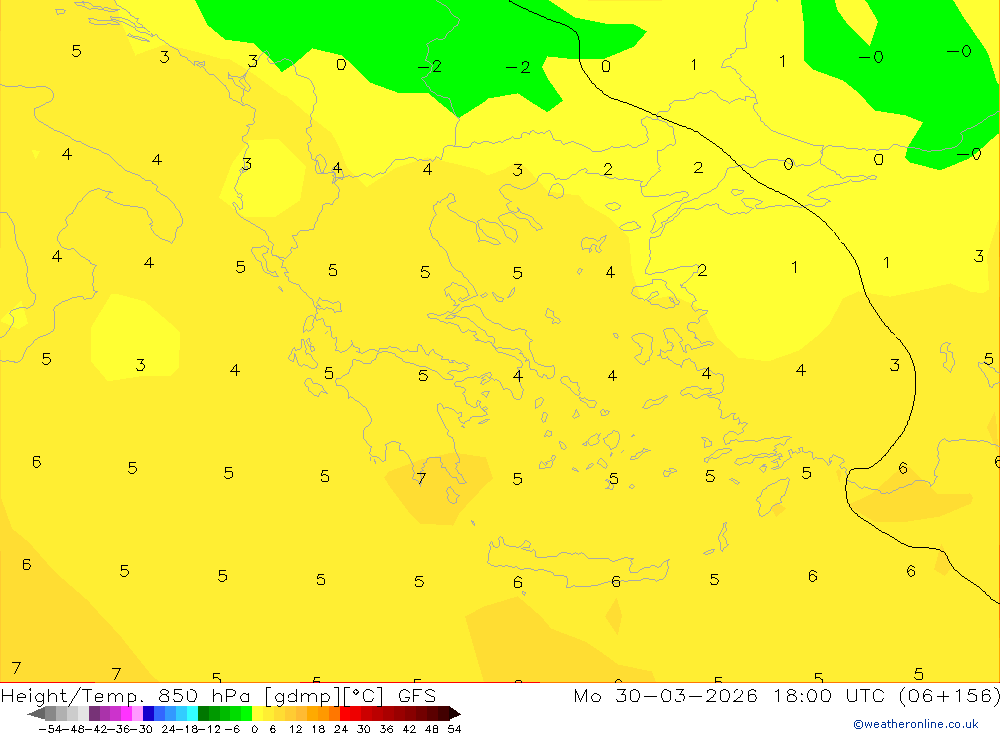1000x733 pixels.
Task: Click the '-54' legend scale label
Action: 51,729
